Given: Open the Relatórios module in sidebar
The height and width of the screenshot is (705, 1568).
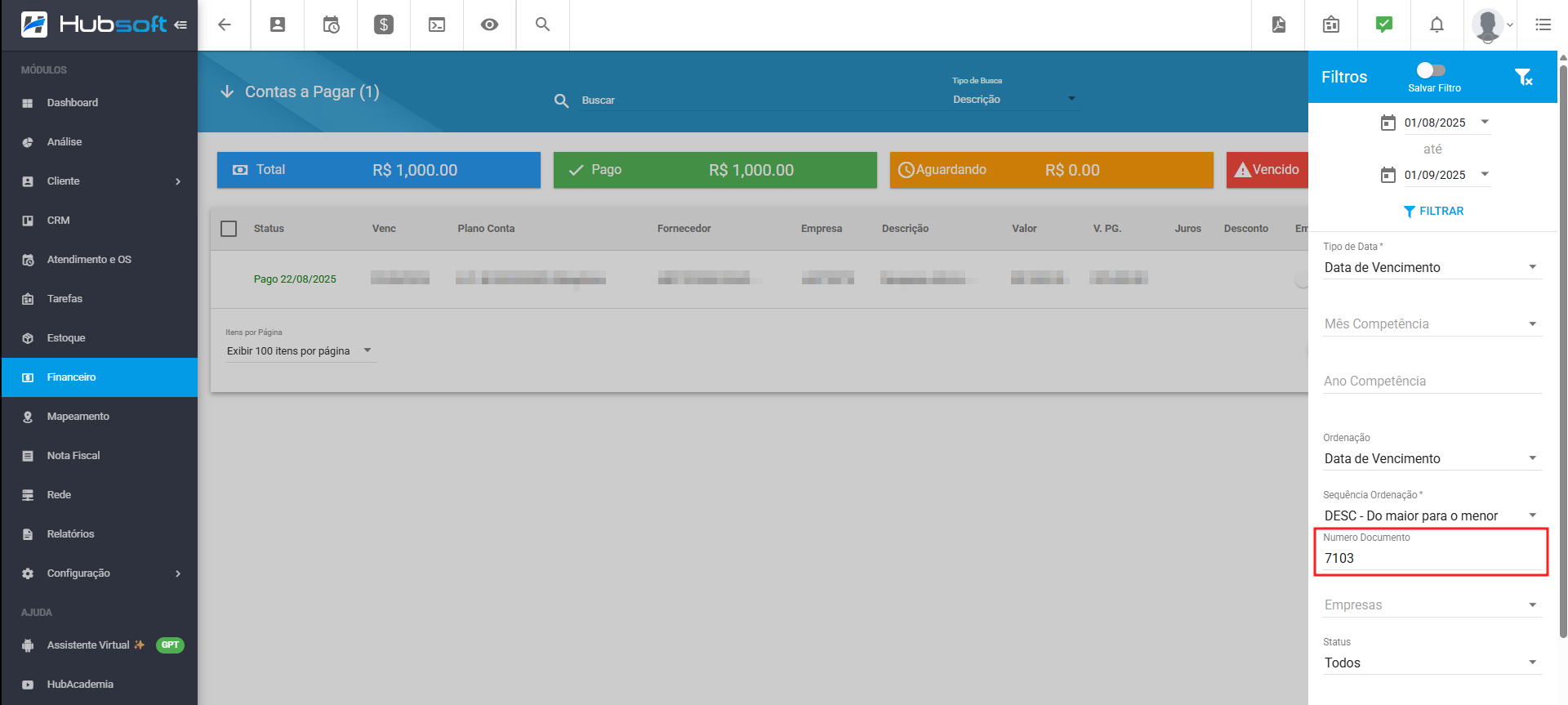Looking at the screenshot, I should point(71,533).
